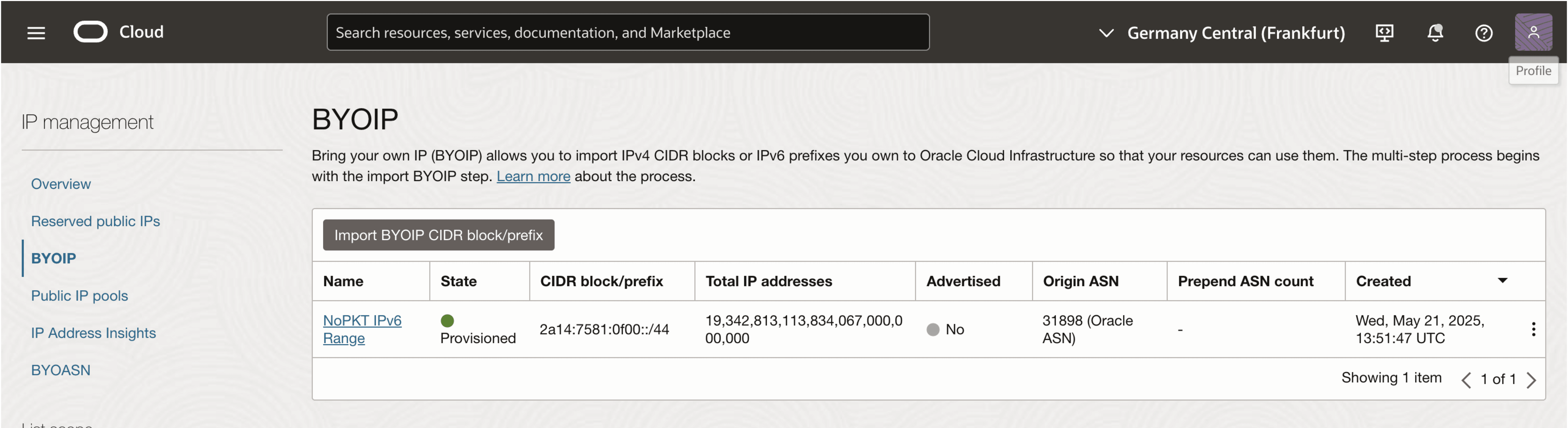Sort table by Created column arrow

[x=1502, y=281]
